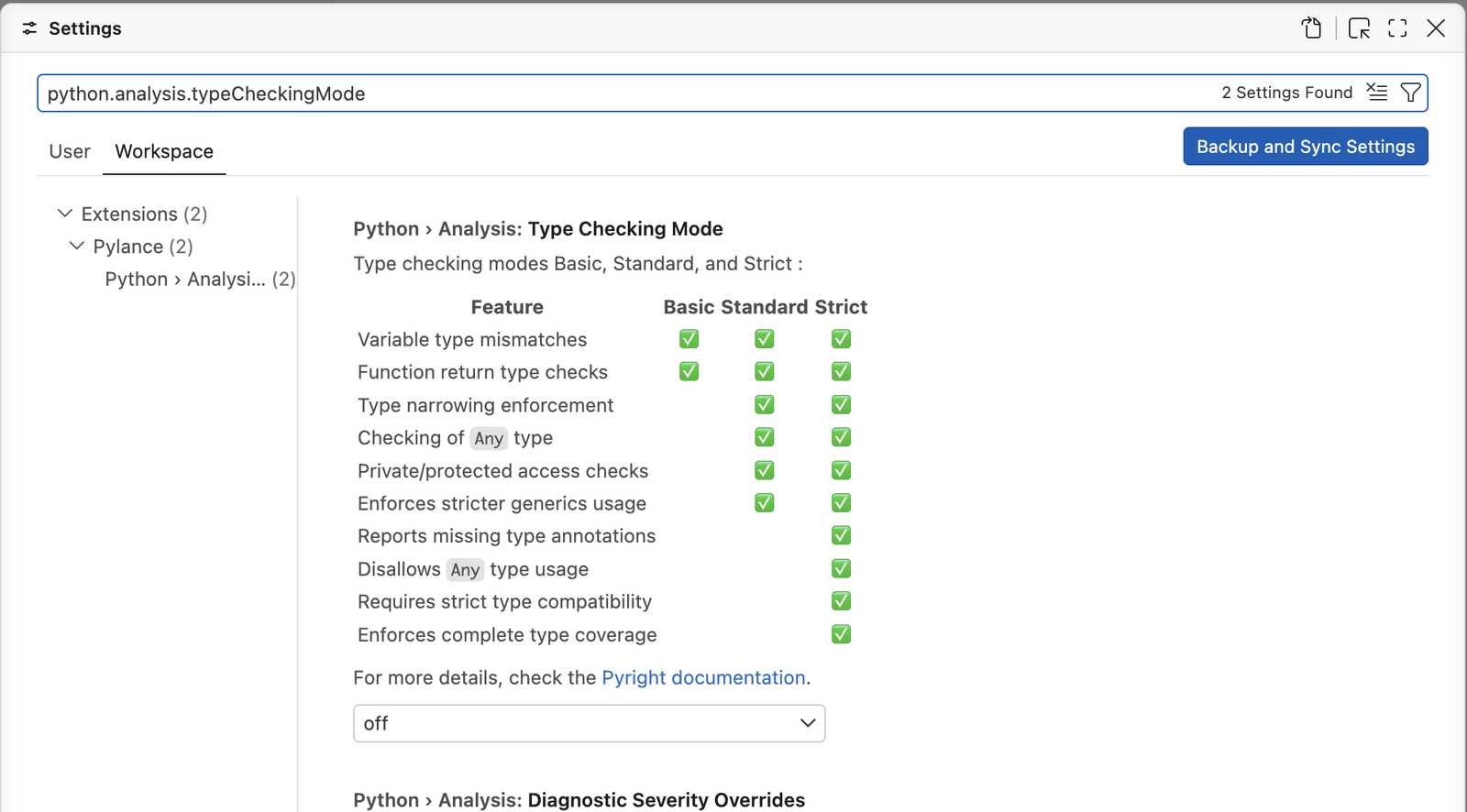Click "Variable type mismatches" row label
This screenshot has width=1467, height=812.
pos(472,339)
